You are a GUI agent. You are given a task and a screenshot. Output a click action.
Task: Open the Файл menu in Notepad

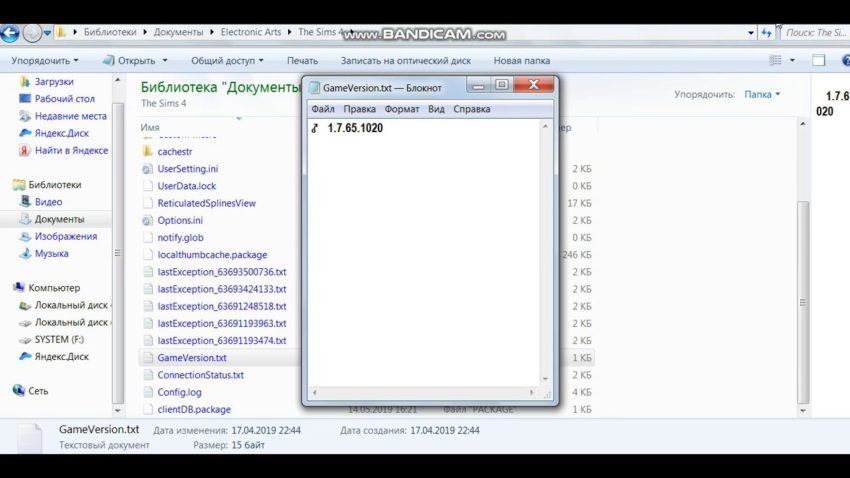(322, 109)
